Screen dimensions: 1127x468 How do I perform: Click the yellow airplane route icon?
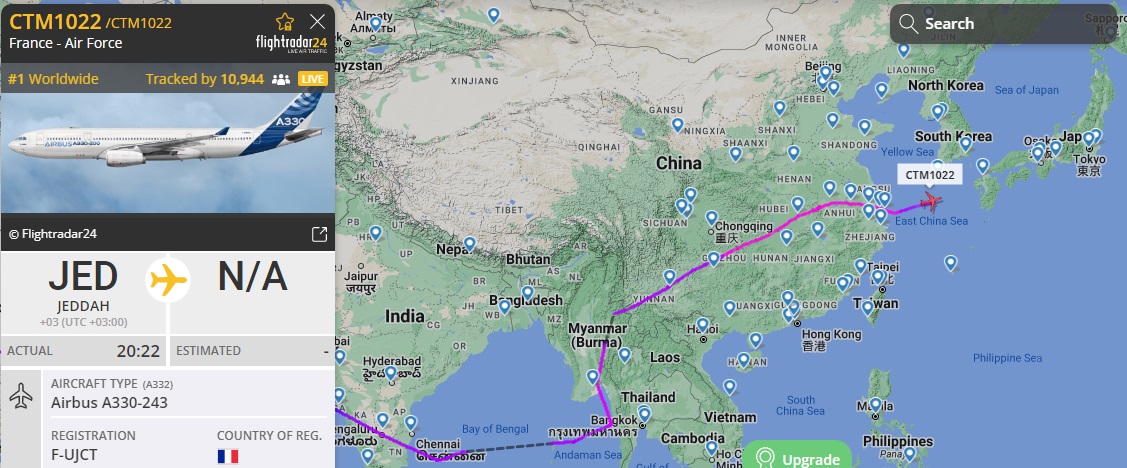tap(168, 280)
